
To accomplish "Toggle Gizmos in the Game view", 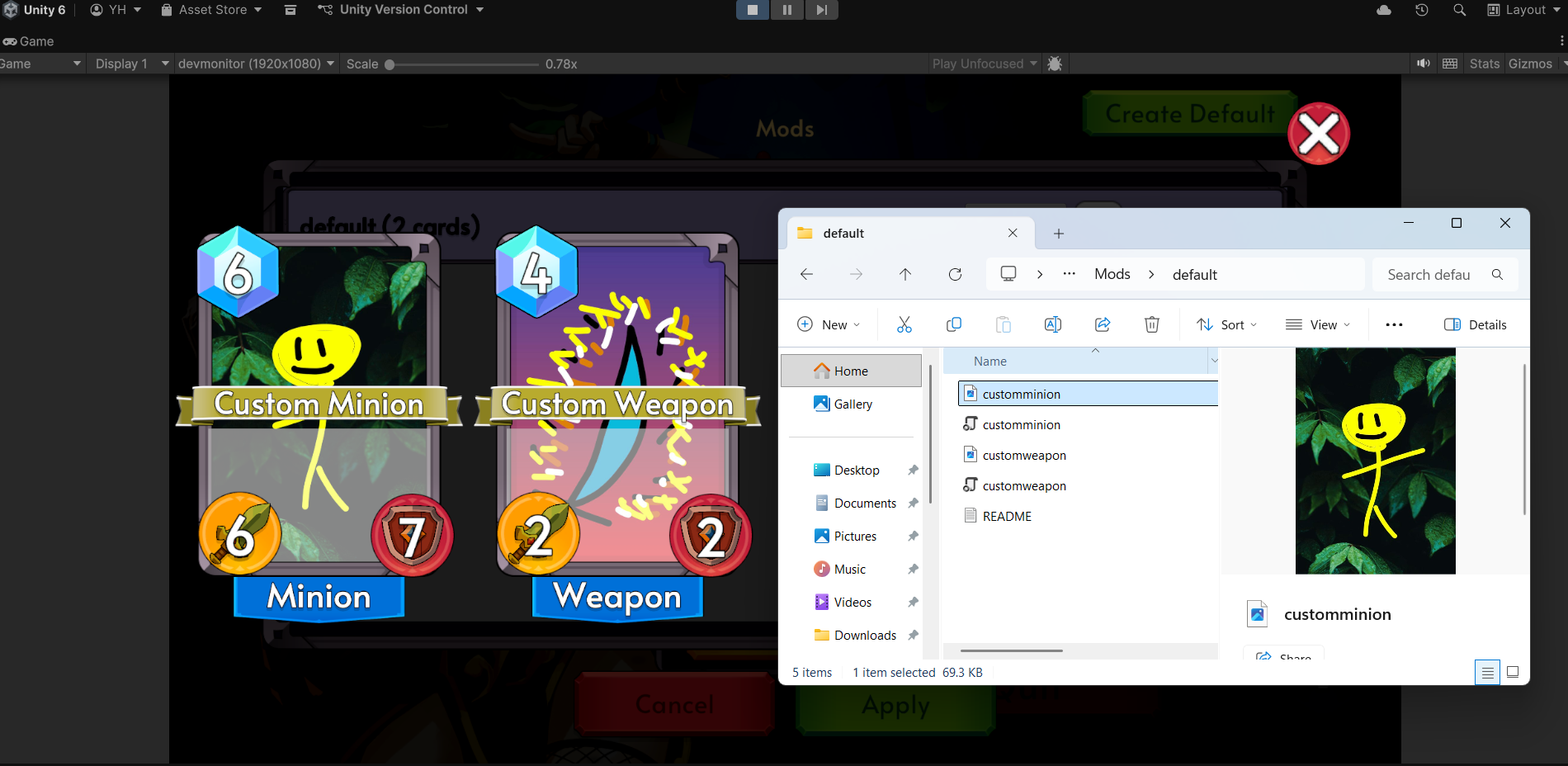I will point(1530,64).
